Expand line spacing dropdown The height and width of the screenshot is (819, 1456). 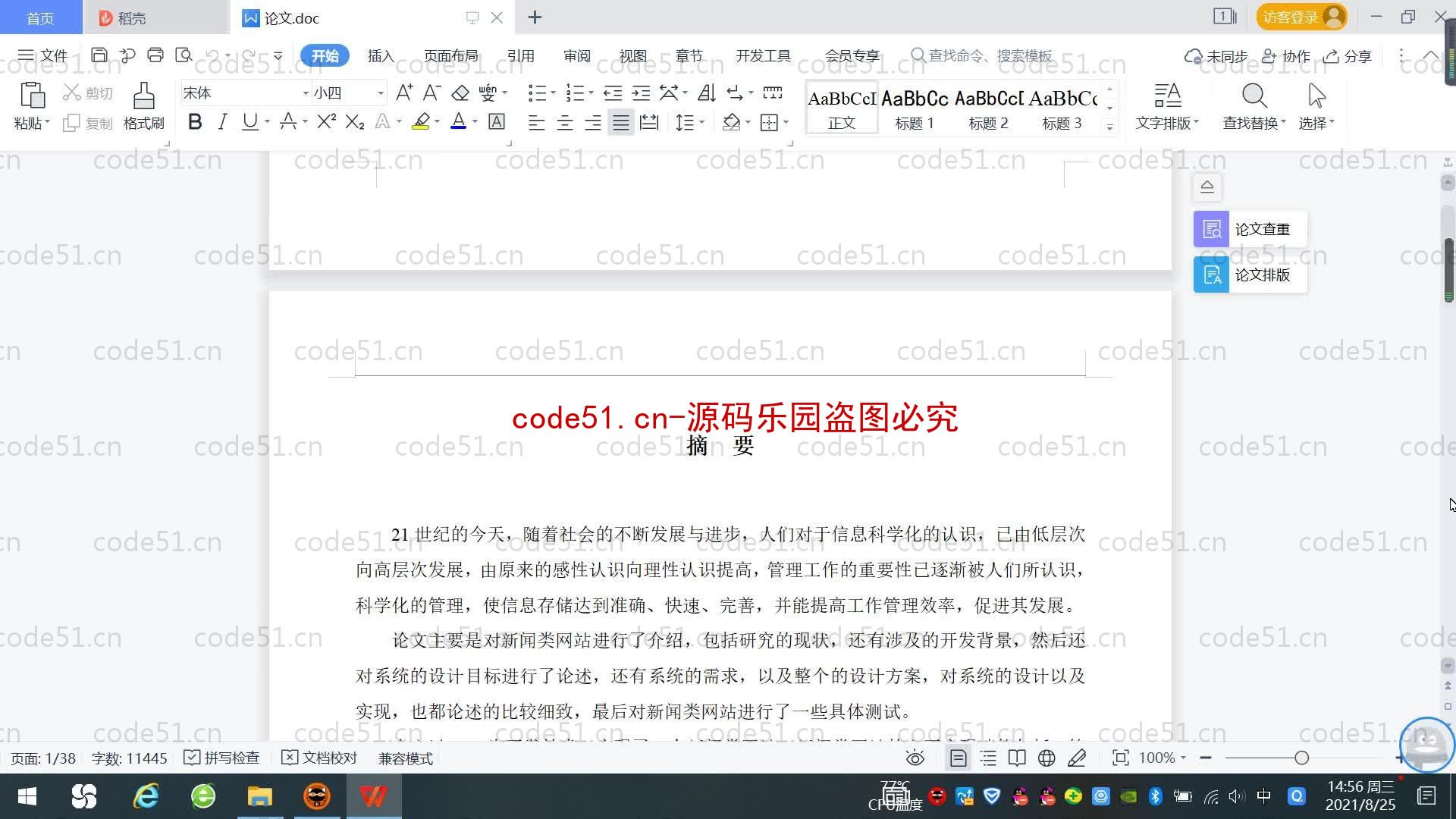[702, 122]
